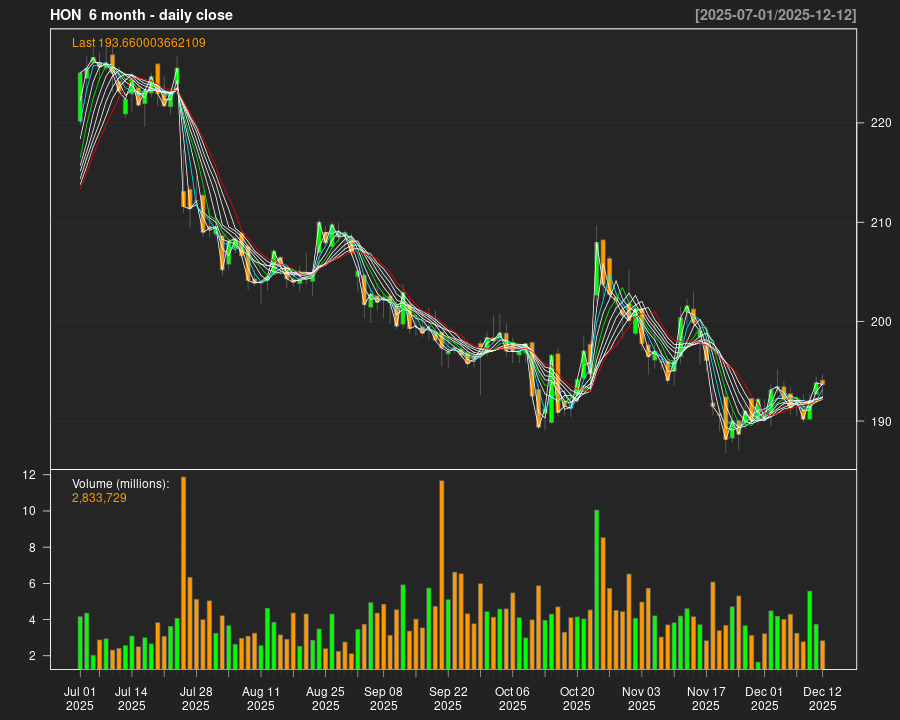Click the HON 6 month chart title
The height and width of the screenshot is (720, 900).
[x=141, y=15]
